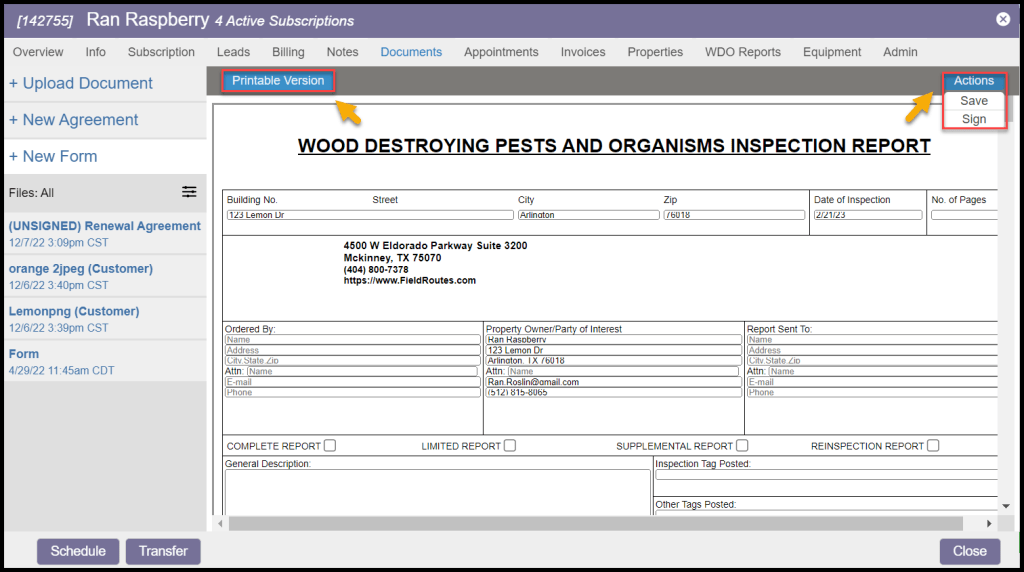Click the horizontal scrollbar left arrow
The height and width of the screenshot is (572, 1024).
221,523
